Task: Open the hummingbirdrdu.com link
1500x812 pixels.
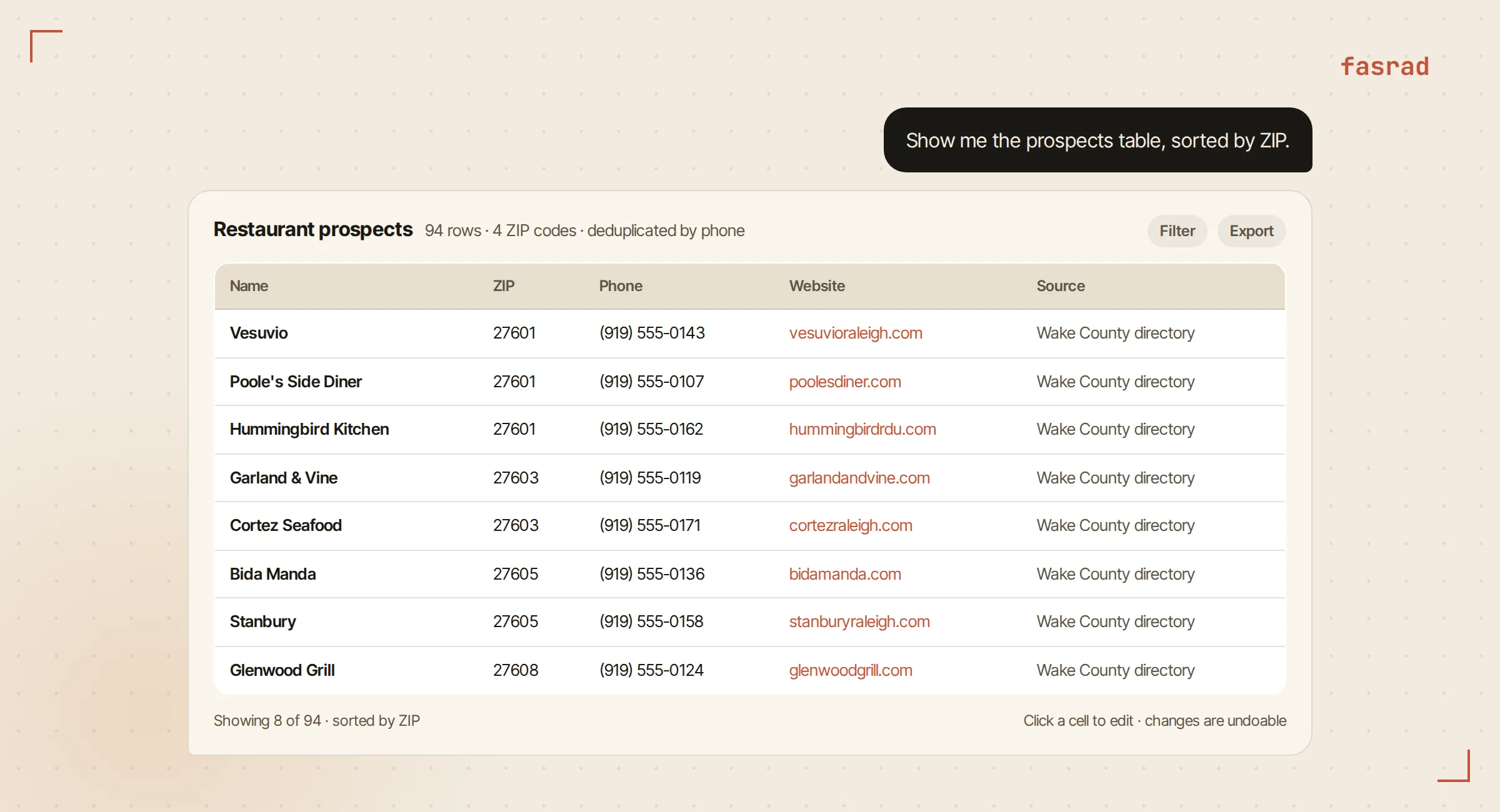Action: point(862,429)
